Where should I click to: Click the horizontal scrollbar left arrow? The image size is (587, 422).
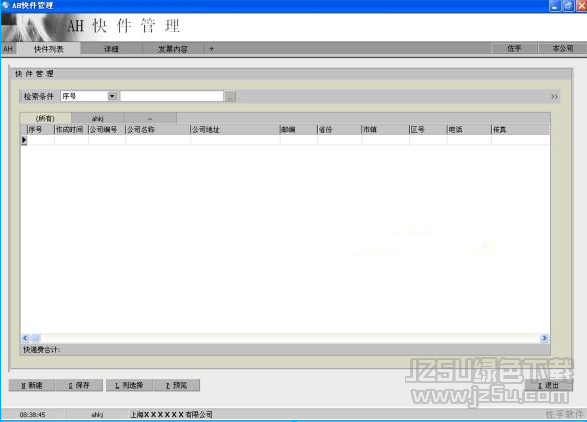(25, 338)
